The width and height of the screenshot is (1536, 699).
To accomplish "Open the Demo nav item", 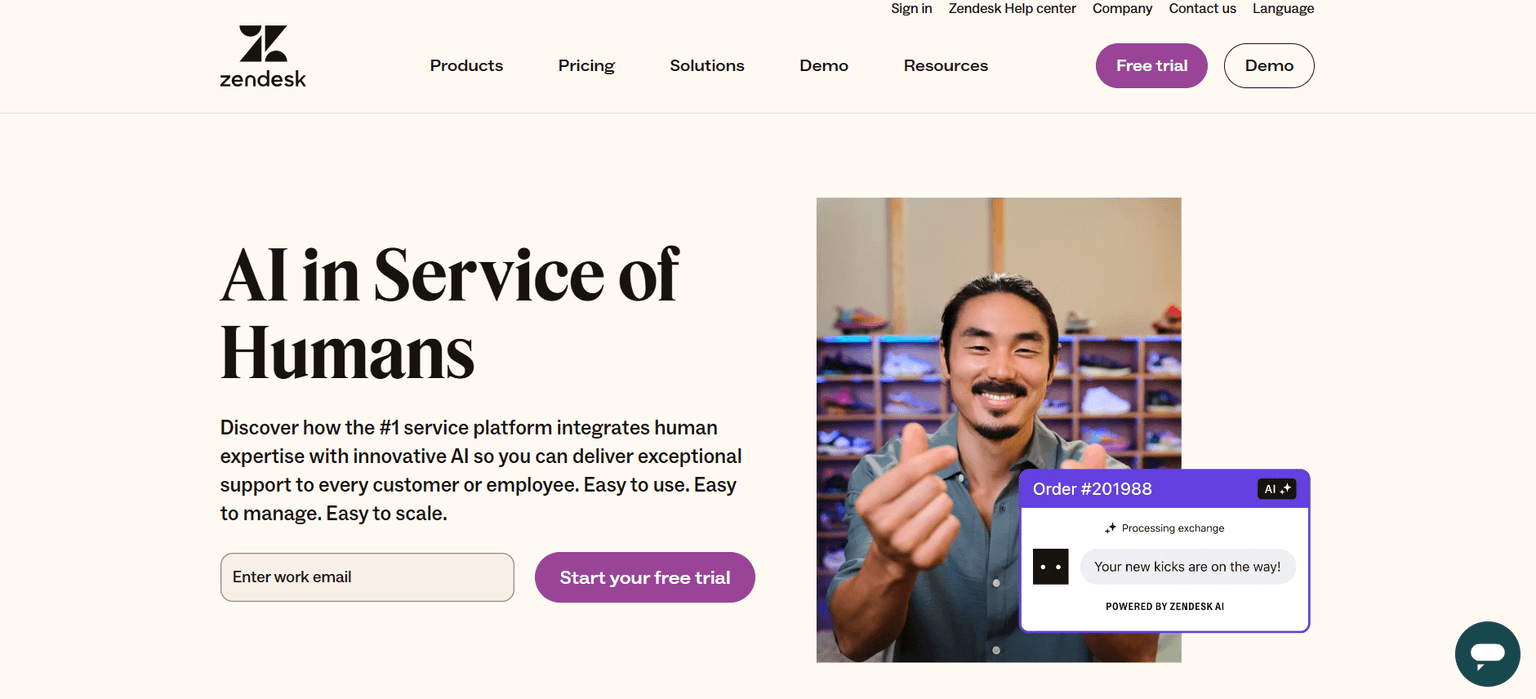I will coord(824,66).
